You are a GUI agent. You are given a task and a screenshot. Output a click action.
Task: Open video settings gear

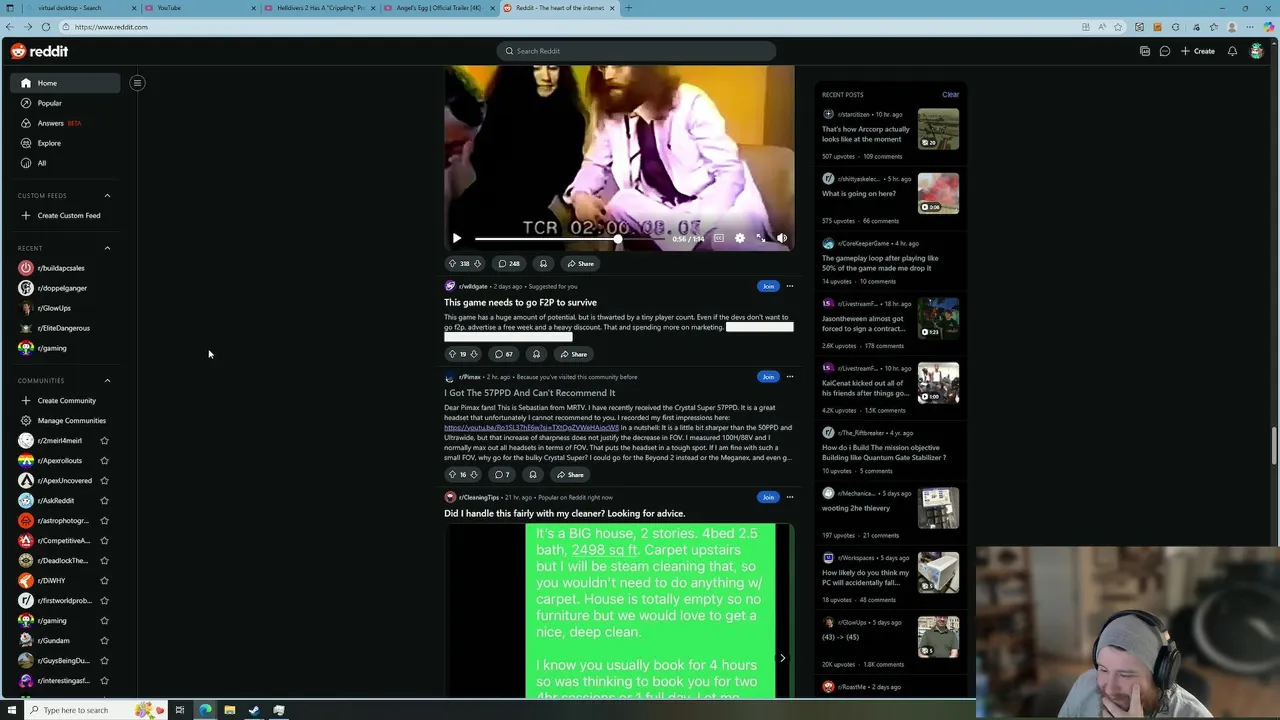point(739,238)
